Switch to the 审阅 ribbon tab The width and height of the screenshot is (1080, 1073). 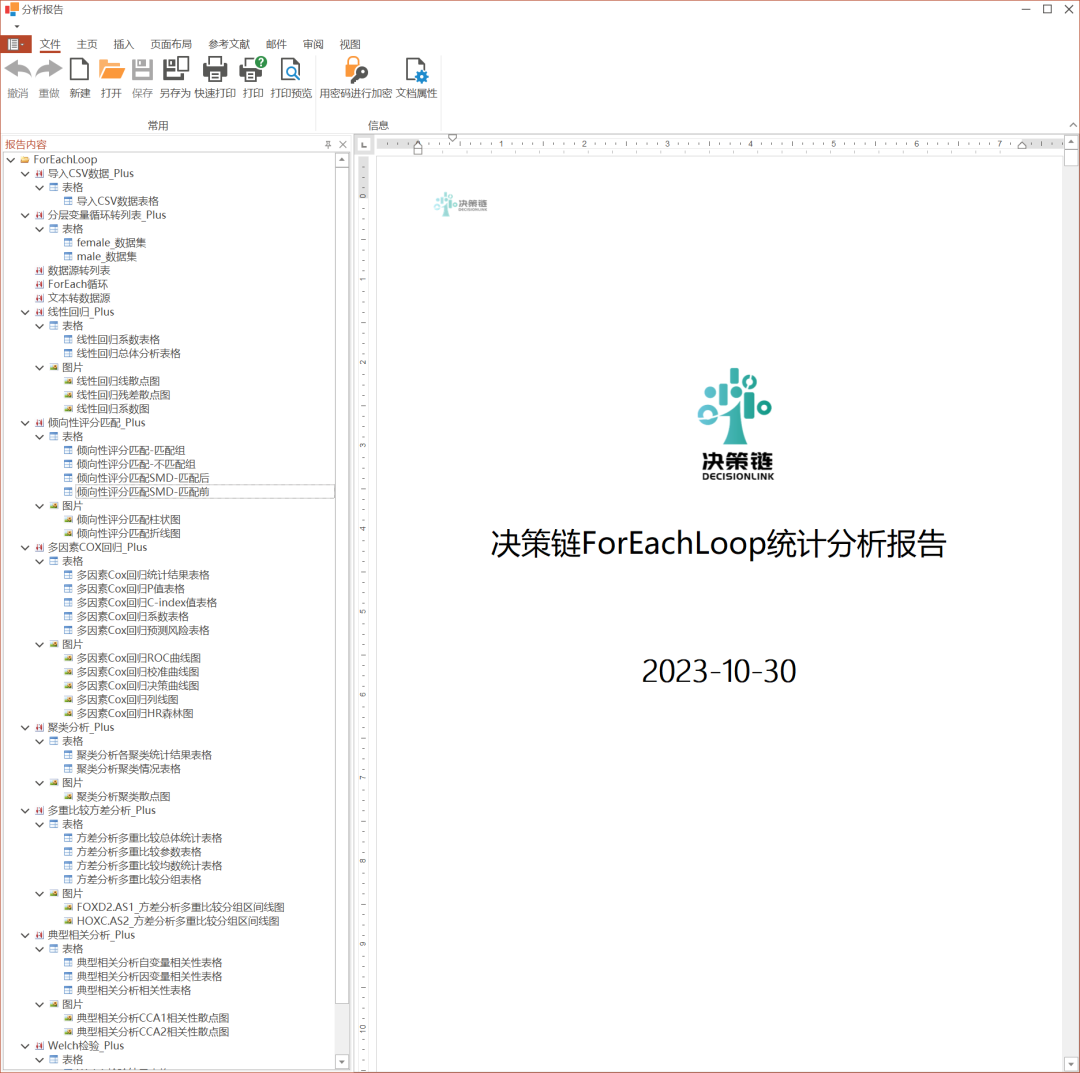tap(313, 44)
